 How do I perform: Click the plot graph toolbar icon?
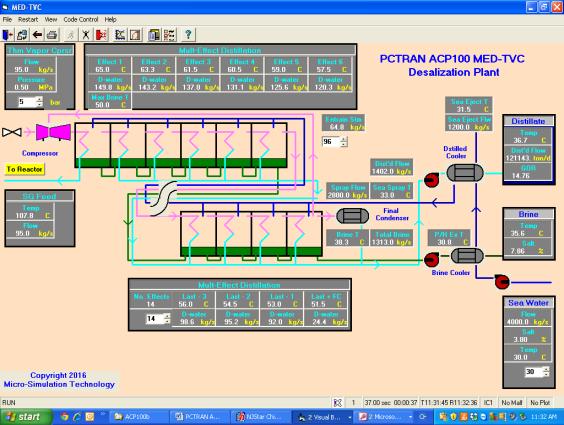pyautogui.click(x=120, y=35)
